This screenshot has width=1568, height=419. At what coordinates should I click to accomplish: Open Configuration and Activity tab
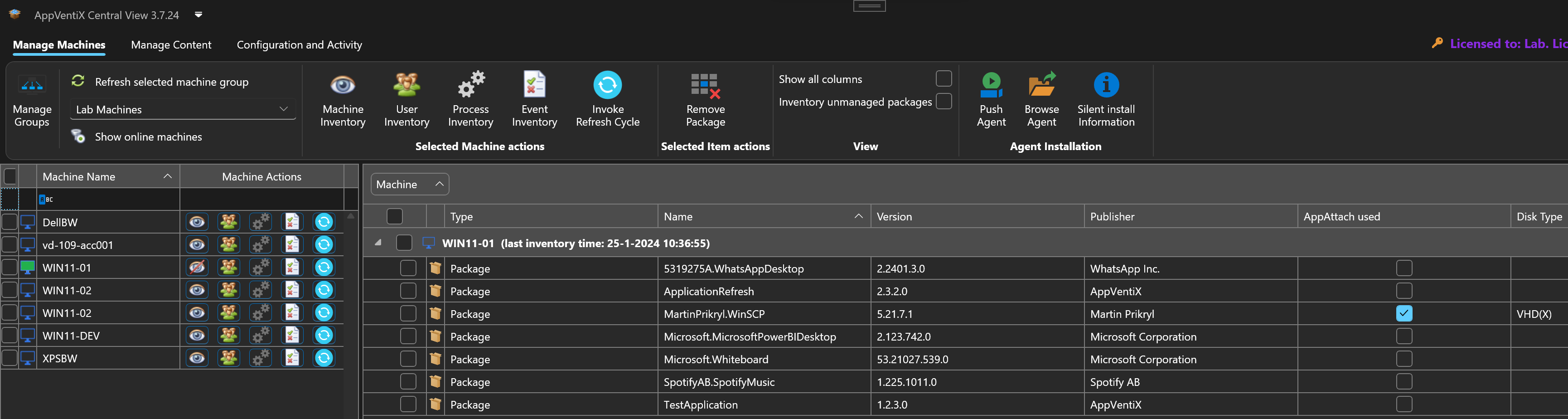point(299,45)
